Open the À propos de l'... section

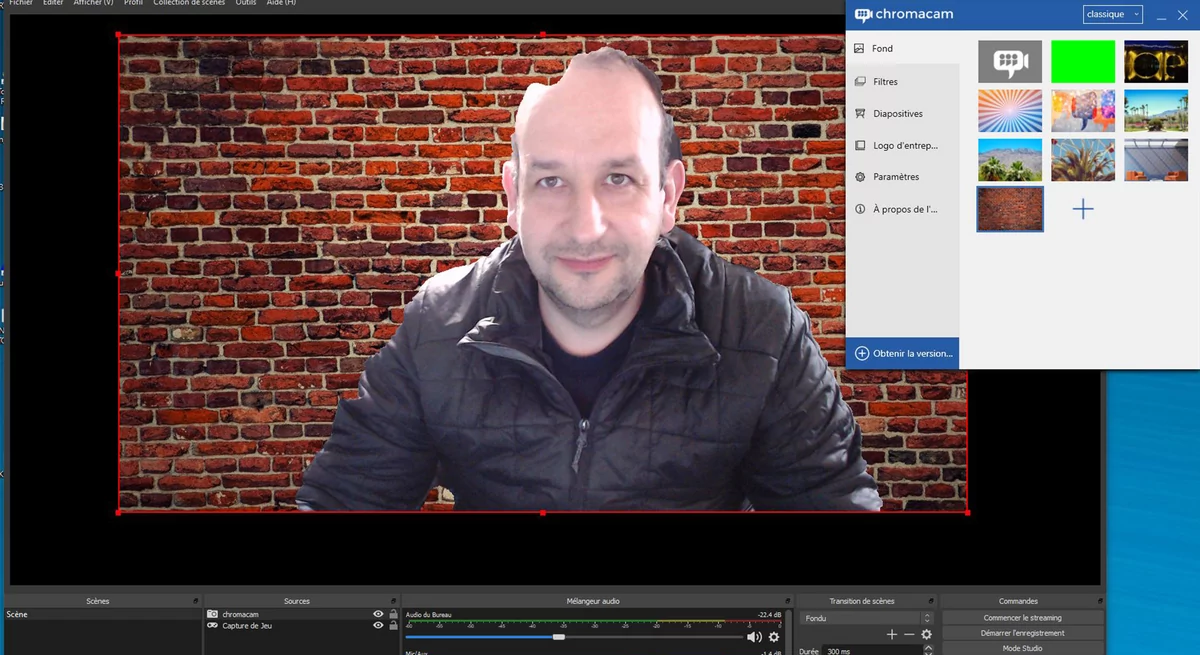[902, 209]
